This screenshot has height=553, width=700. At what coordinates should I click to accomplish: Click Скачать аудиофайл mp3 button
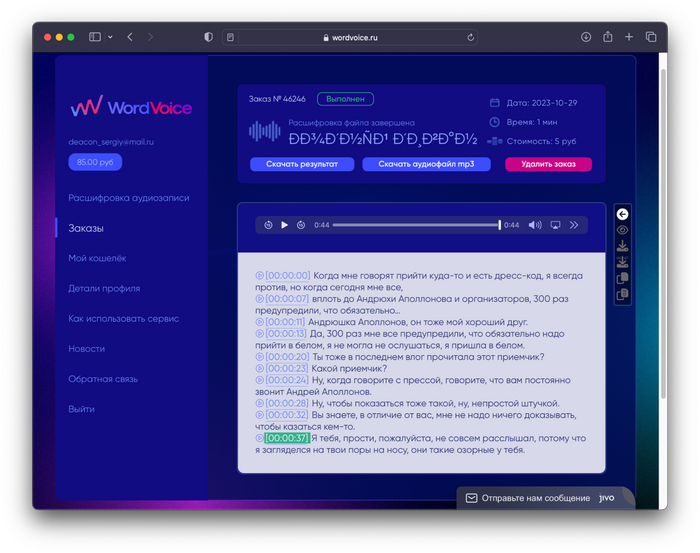coord(426,164)
